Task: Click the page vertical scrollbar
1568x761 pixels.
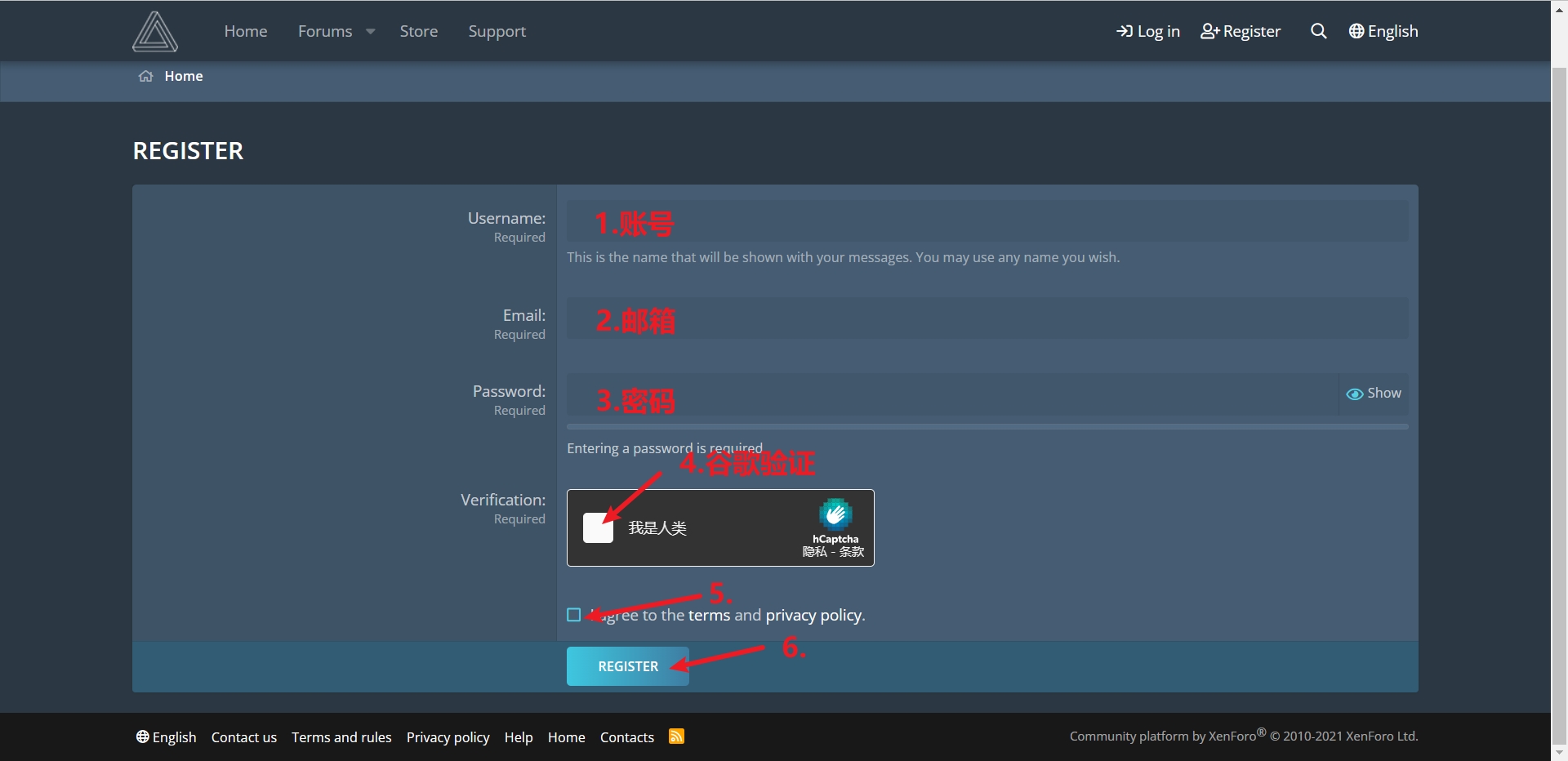Action: tap(1559, 327)
